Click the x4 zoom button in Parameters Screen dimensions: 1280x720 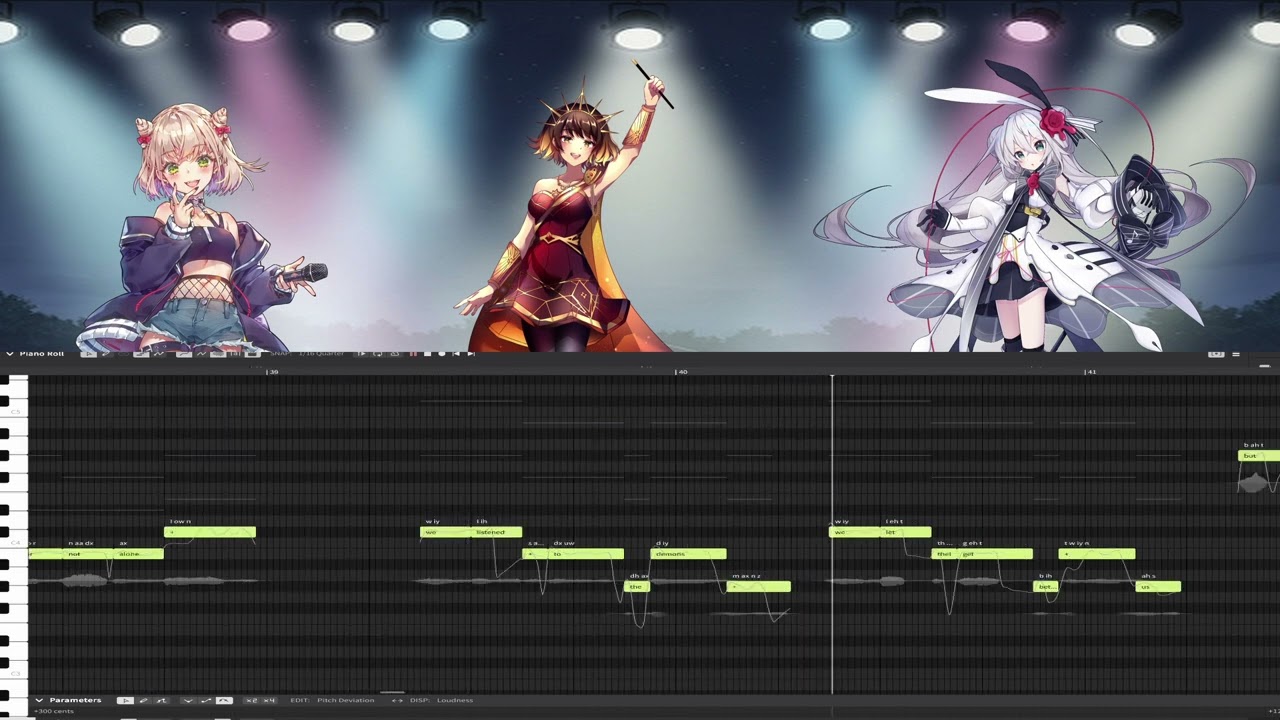pos(269,700)
